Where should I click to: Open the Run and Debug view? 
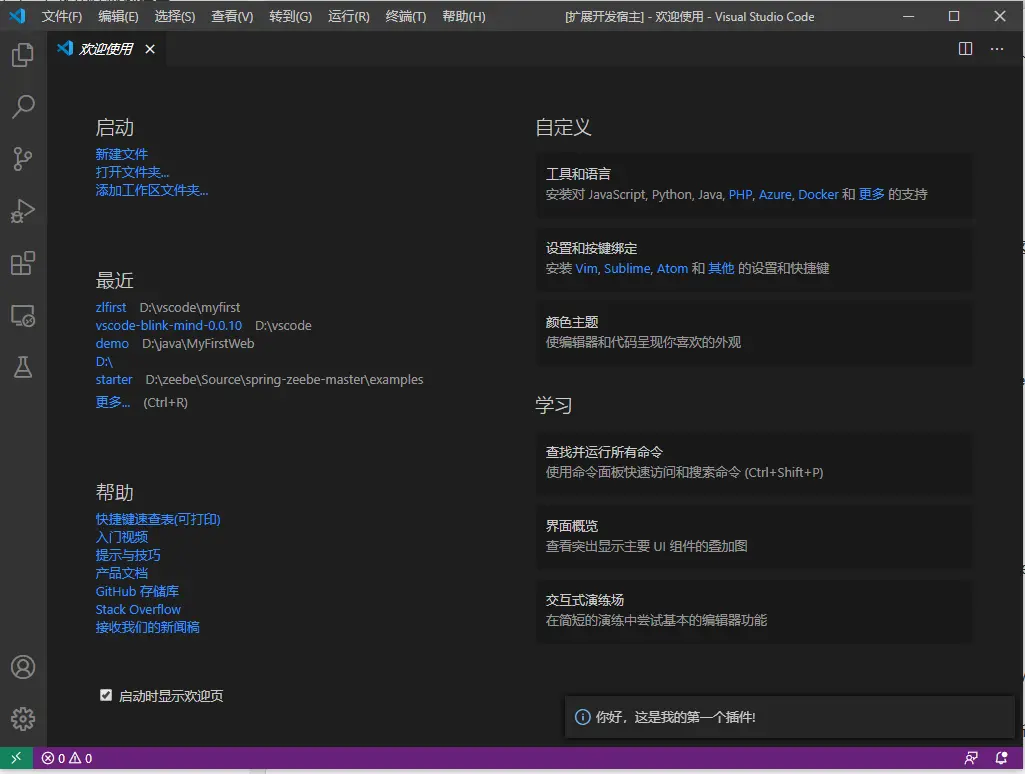(22, 211)
